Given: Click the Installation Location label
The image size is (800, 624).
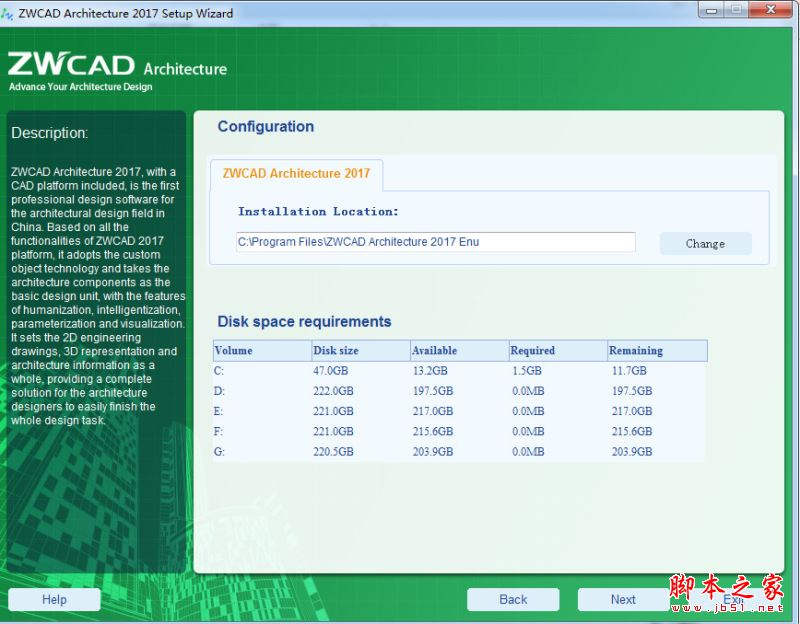Looking at the screenshot, I should point(318,211).
